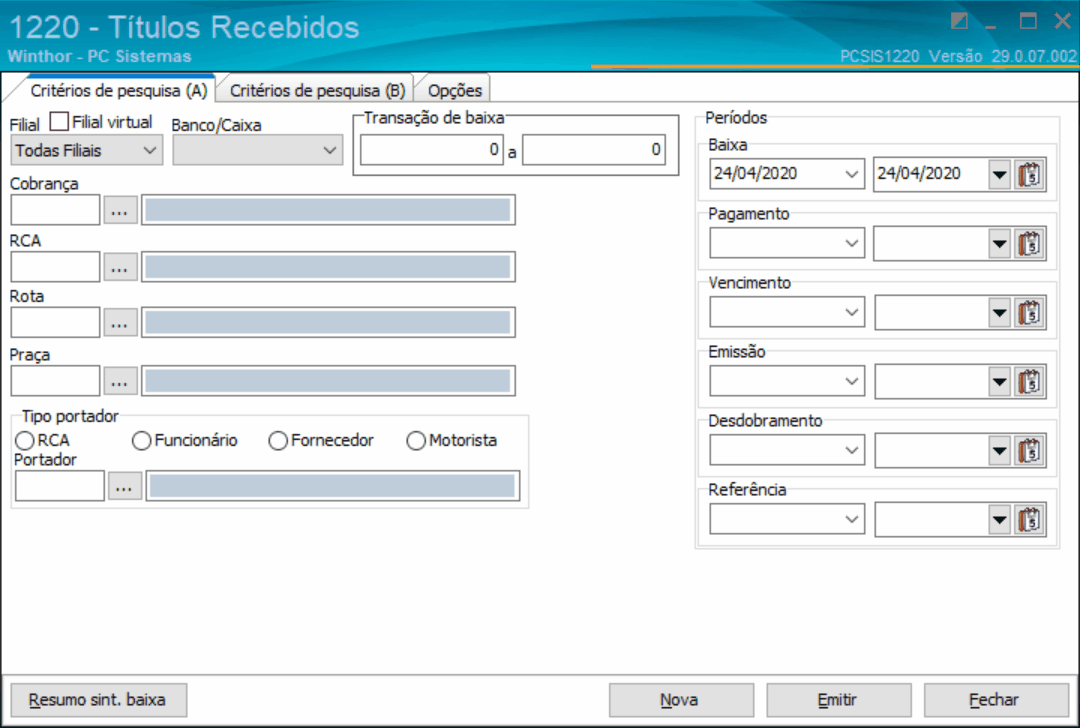Click the Referência end date field
The width and height of the screenshot is (1080, 728).
(931, 519)
